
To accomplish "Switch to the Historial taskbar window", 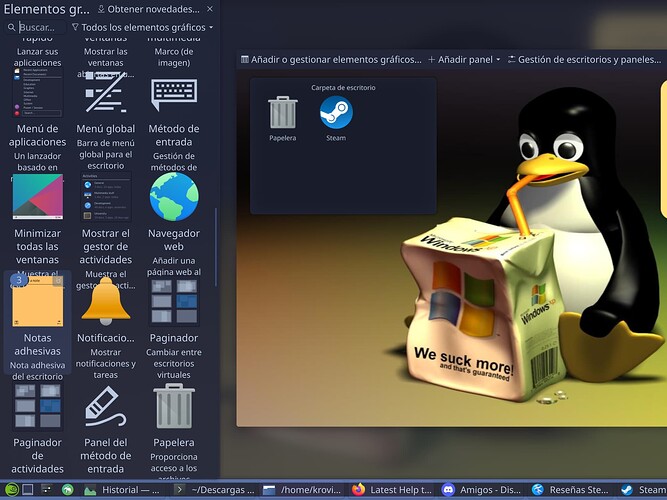I will (x=123, y=490).
